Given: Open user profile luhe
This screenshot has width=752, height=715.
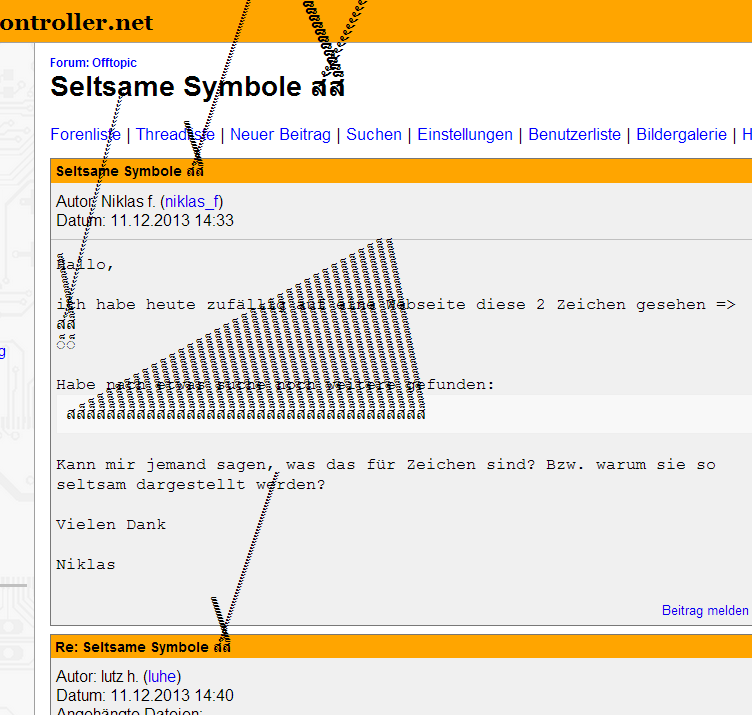Looking at the screenshot, I should pos(162,677).
